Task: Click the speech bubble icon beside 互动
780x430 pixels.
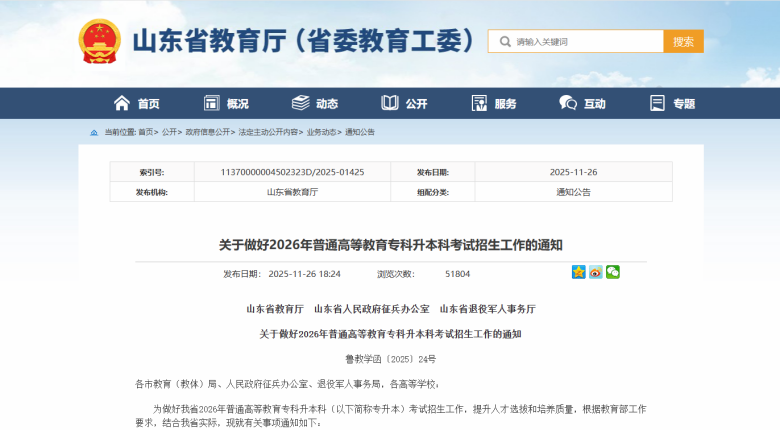Action: pos(568,103)
